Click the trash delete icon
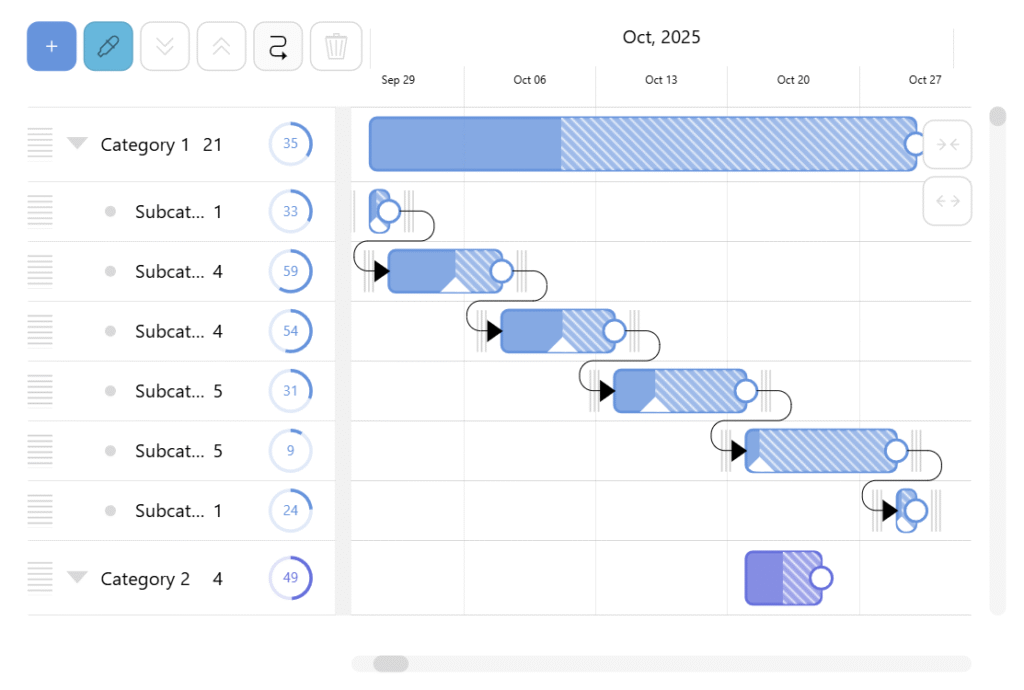Screen dimensions: 1024x690 (336, 46)
